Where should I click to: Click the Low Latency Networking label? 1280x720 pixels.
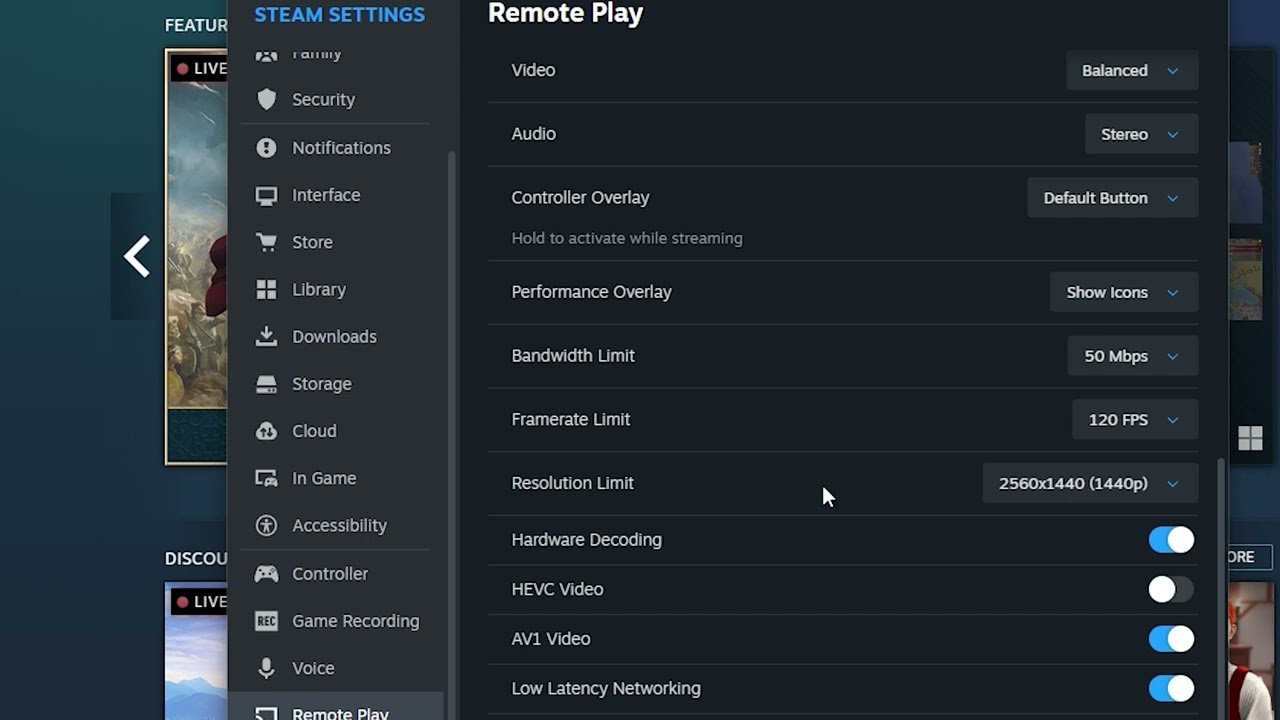point(605,688)
